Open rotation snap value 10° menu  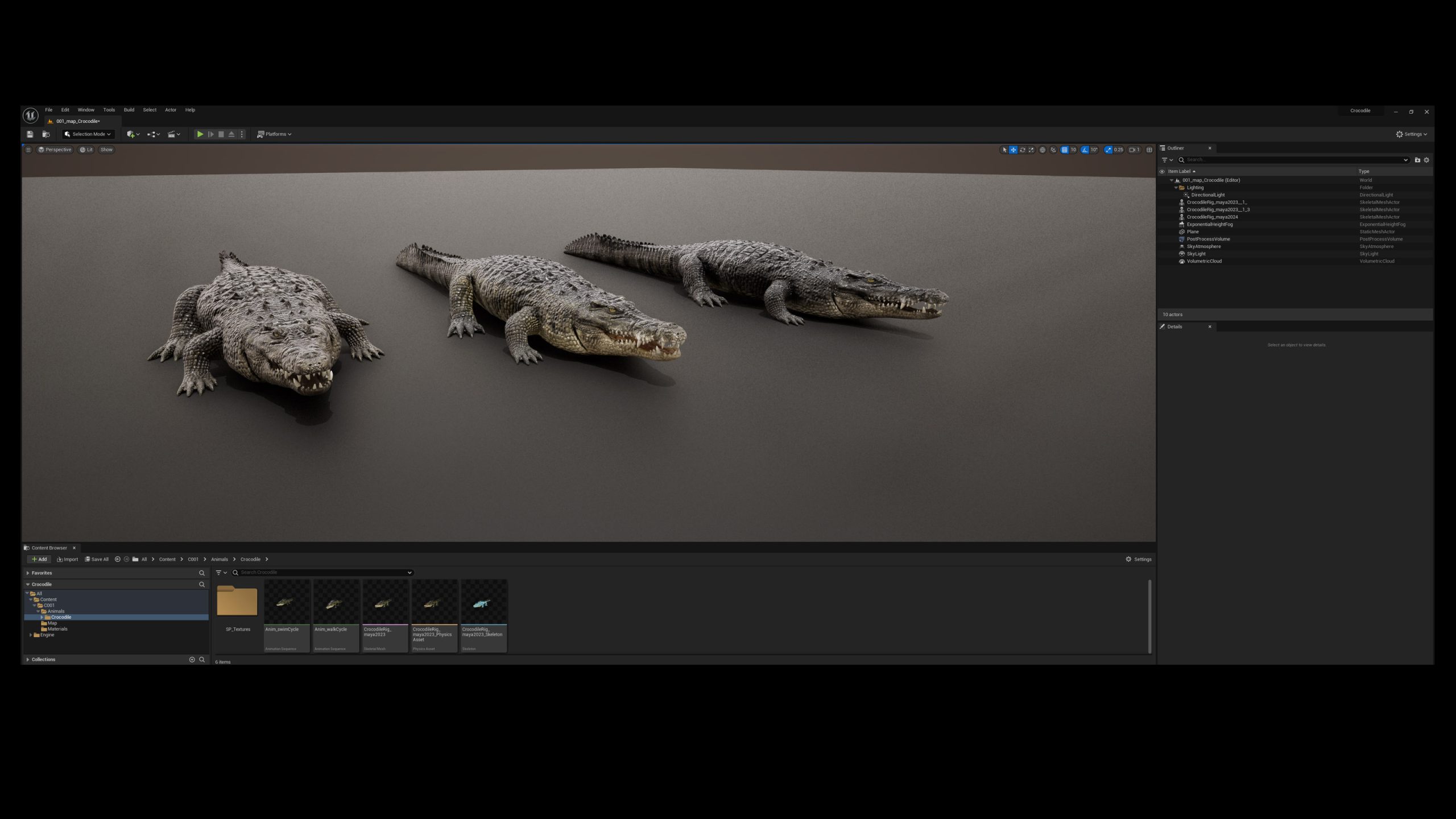pos(1094,150)
